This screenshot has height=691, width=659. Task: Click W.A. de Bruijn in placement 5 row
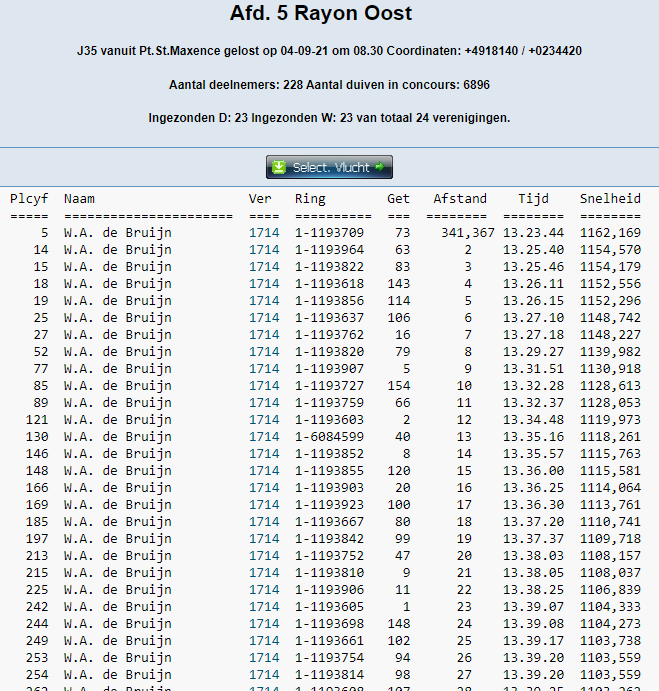pyautogui.click(x=118, y=233)
